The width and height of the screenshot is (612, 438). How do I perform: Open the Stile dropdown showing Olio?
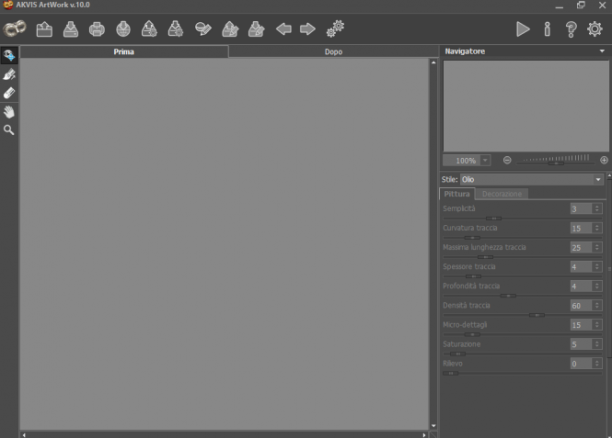pos(532,180)
